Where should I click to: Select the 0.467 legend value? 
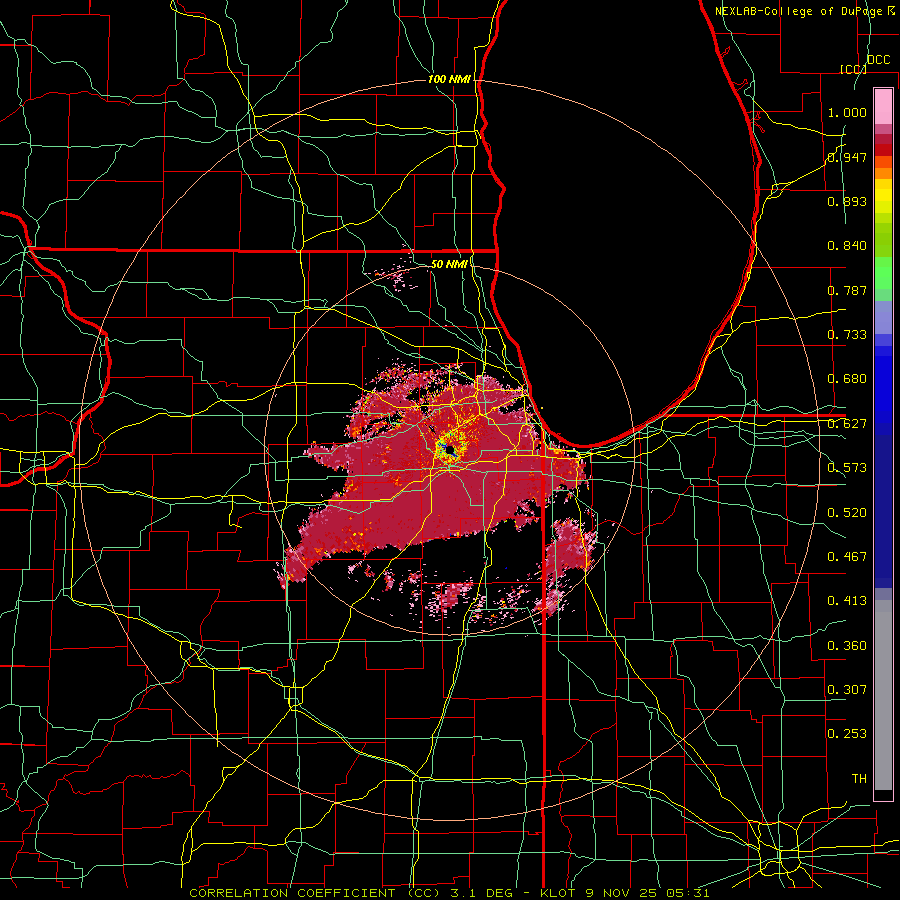pyautogui.click(x=847, y=557)
